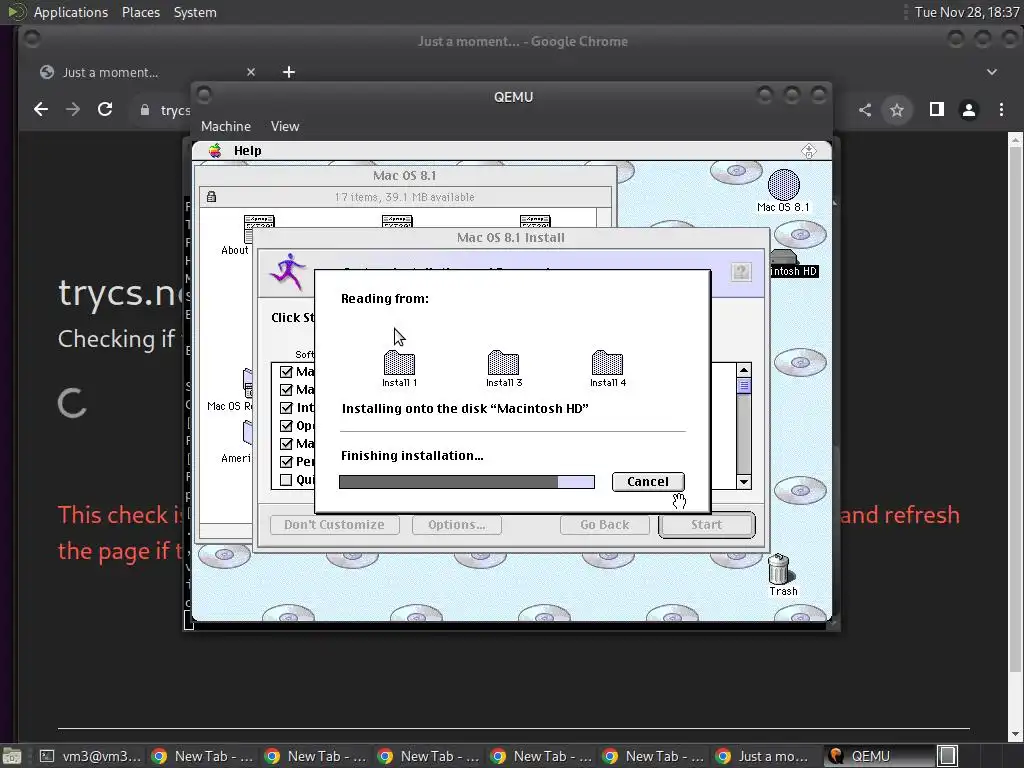Toggle the second software checkbox in the list
The width and height of the screenshot is (1024, 768).
pos(286,390)
